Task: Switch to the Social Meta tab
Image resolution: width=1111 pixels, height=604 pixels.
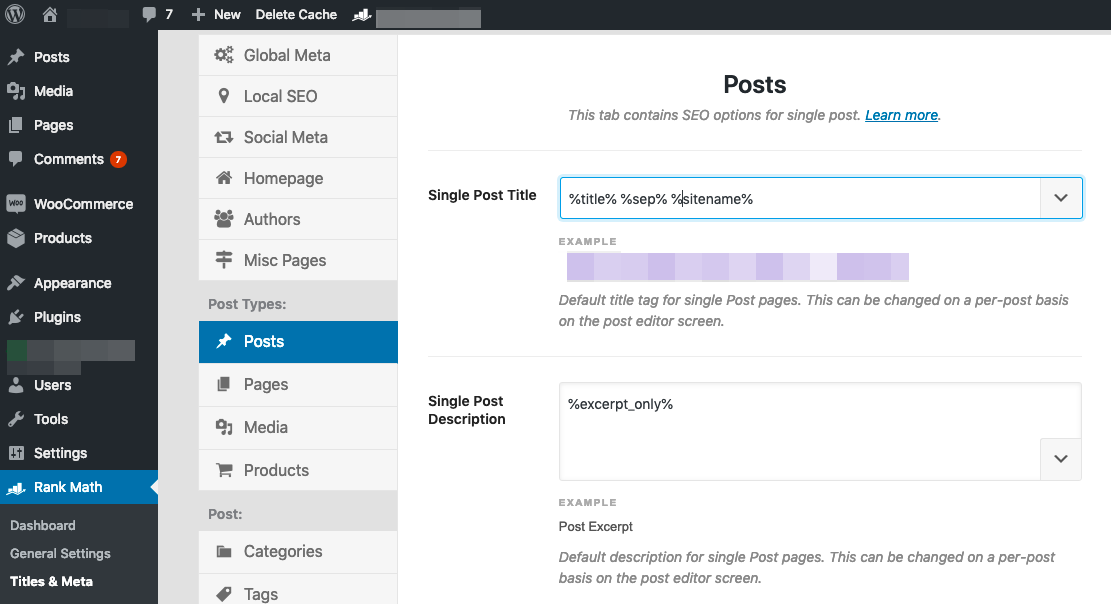Action: click(x=298, y=138)
